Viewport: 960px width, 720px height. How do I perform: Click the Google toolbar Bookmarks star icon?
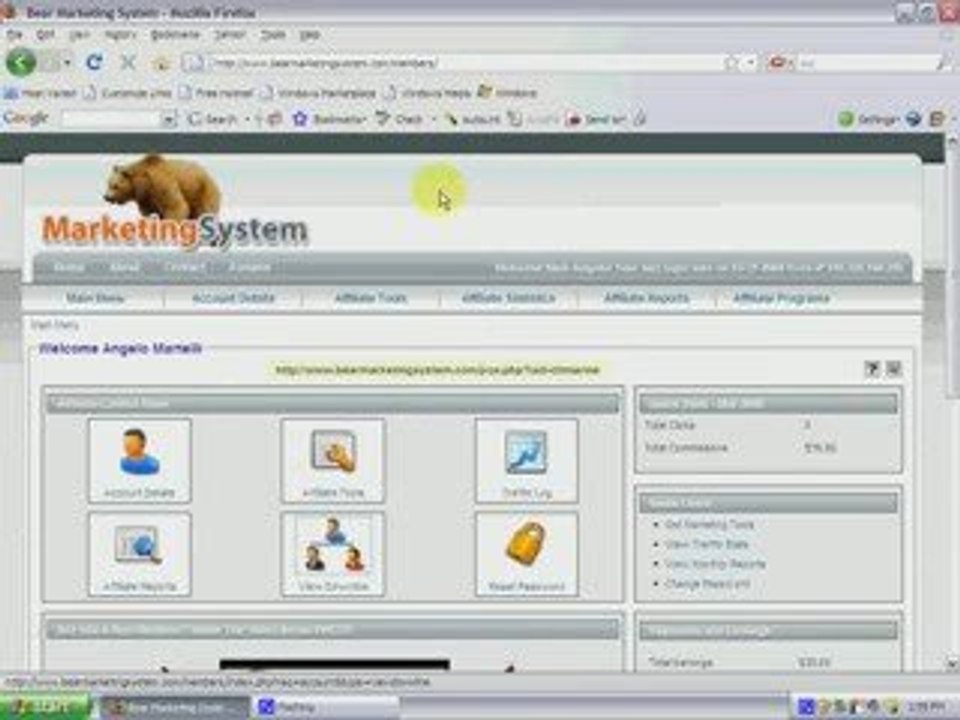[299, 119]
